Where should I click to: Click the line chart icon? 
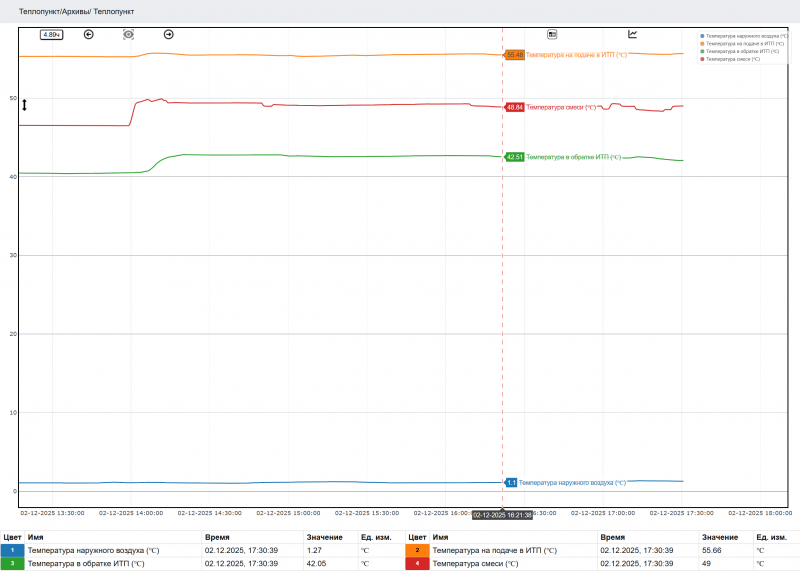pos(632,34)
